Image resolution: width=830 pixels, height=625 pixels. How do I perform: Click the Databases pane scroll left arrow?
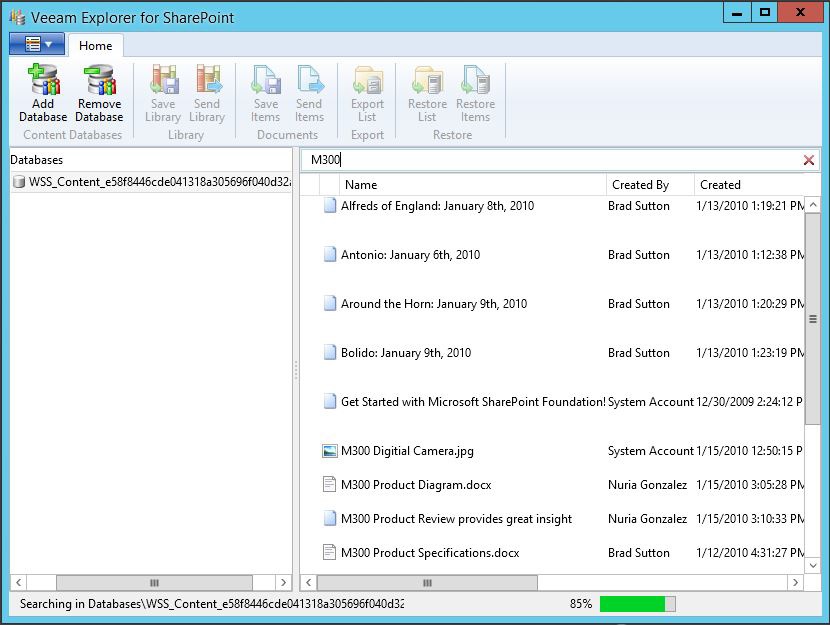click(x=19, y=583)
